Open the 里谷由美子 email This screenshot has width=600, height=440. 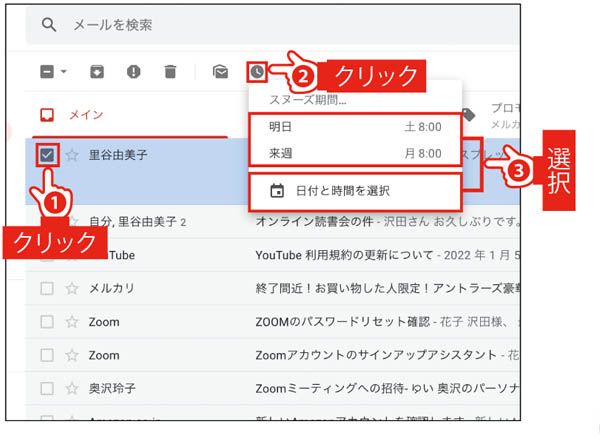(x=118, y=155)
